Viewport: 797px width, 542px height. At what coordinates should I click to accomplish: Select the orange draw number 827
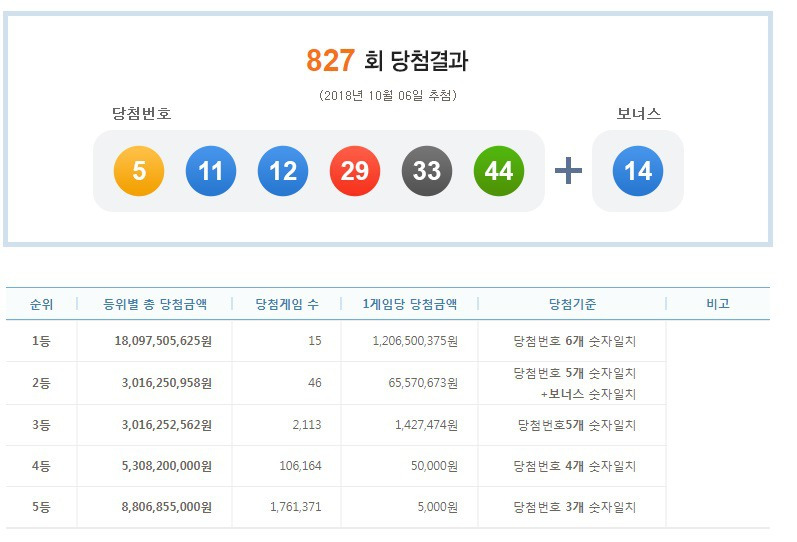330,61
